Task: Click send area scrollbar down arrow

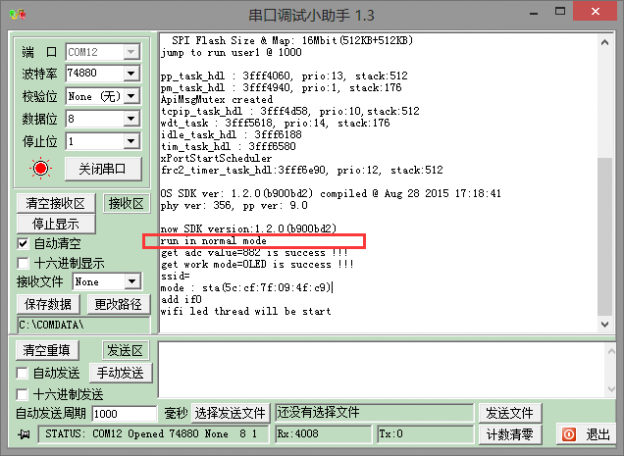Action: 611,389
